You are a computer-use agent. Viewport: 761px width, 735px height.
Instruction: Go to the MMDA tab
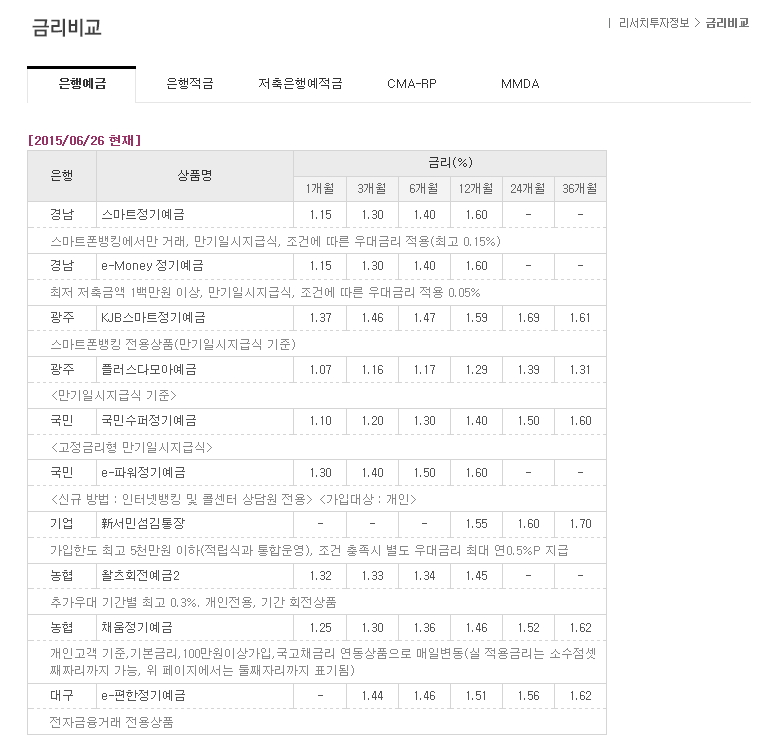520,84
